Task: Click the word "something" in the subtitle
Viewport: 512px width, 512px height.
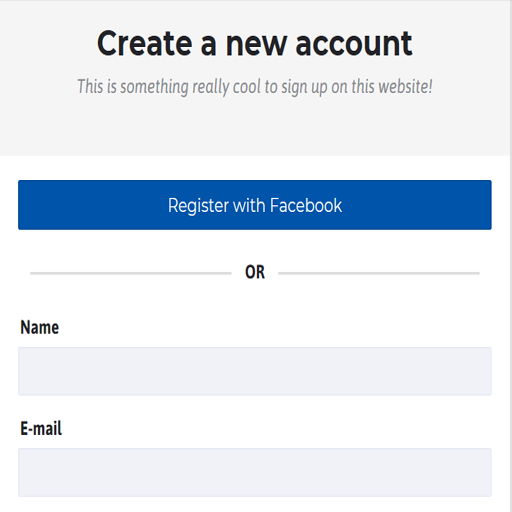Action: 155,87
